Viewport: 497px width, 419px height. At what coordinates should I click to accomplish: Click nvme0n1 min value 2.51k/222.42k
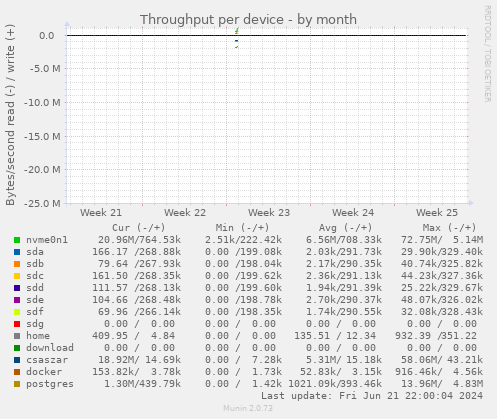(x=243, y=240)
